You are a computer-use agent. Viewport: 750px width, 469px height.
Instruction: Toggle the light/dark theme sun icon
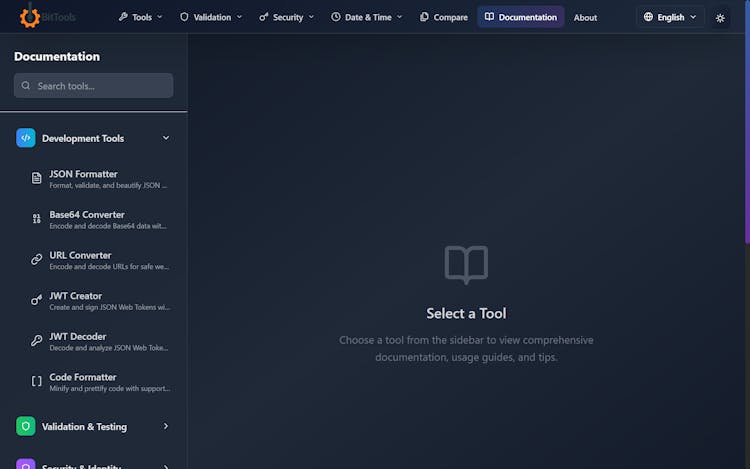pyautogui.click(x=720, y=17)
